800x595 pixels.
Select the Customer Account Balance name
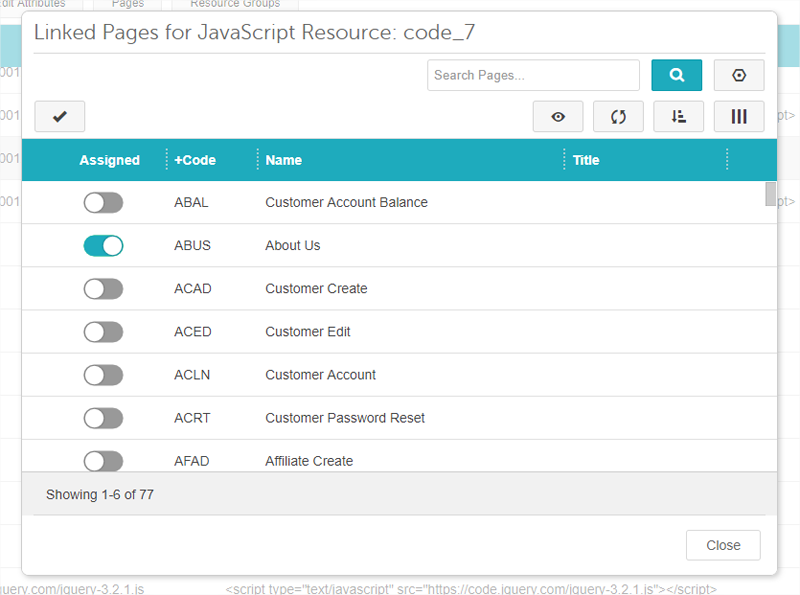[346, 203]
